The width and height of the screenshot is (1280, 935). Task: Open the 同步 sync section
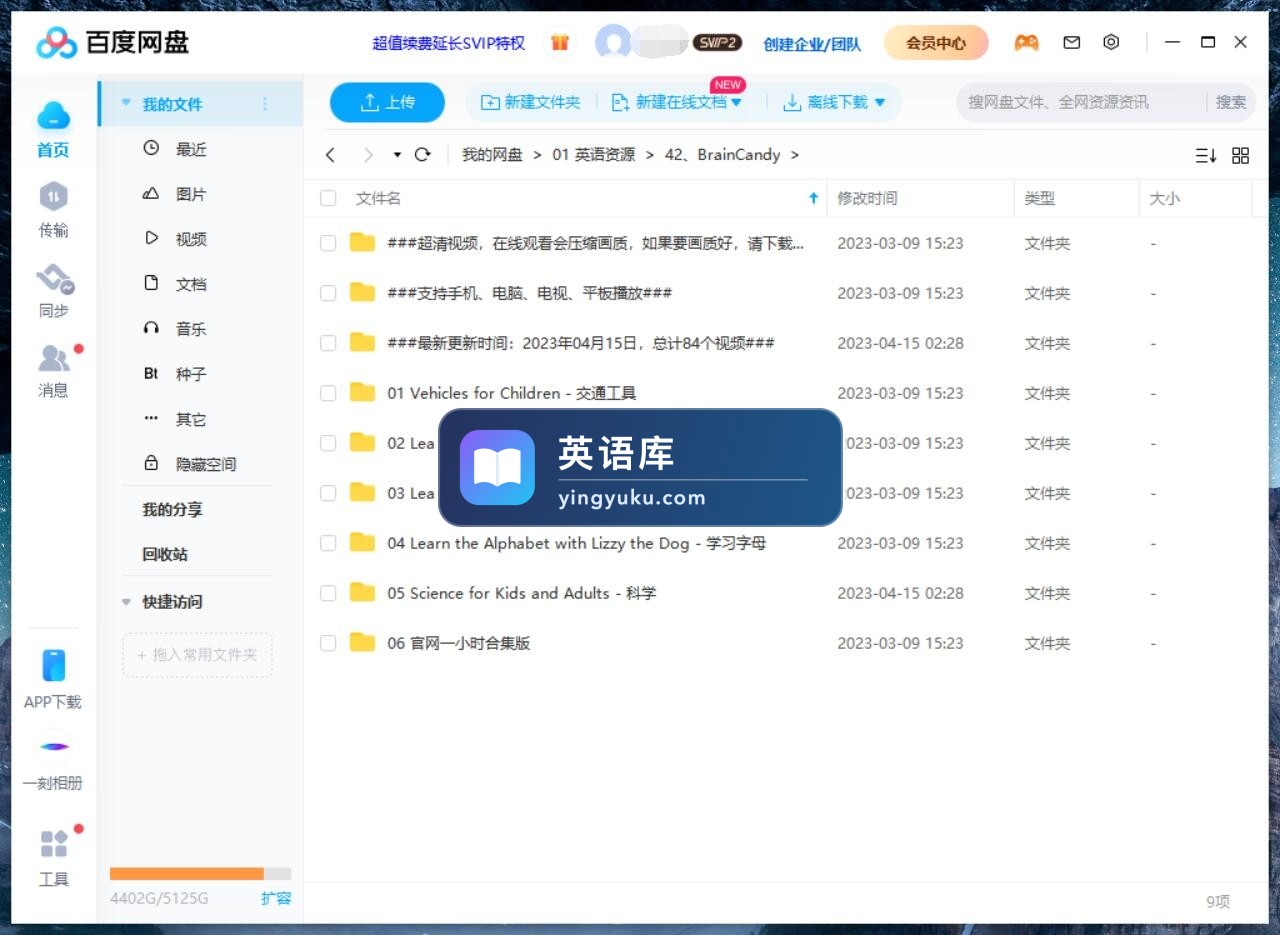pyautogui.click(x=55, y=278)
